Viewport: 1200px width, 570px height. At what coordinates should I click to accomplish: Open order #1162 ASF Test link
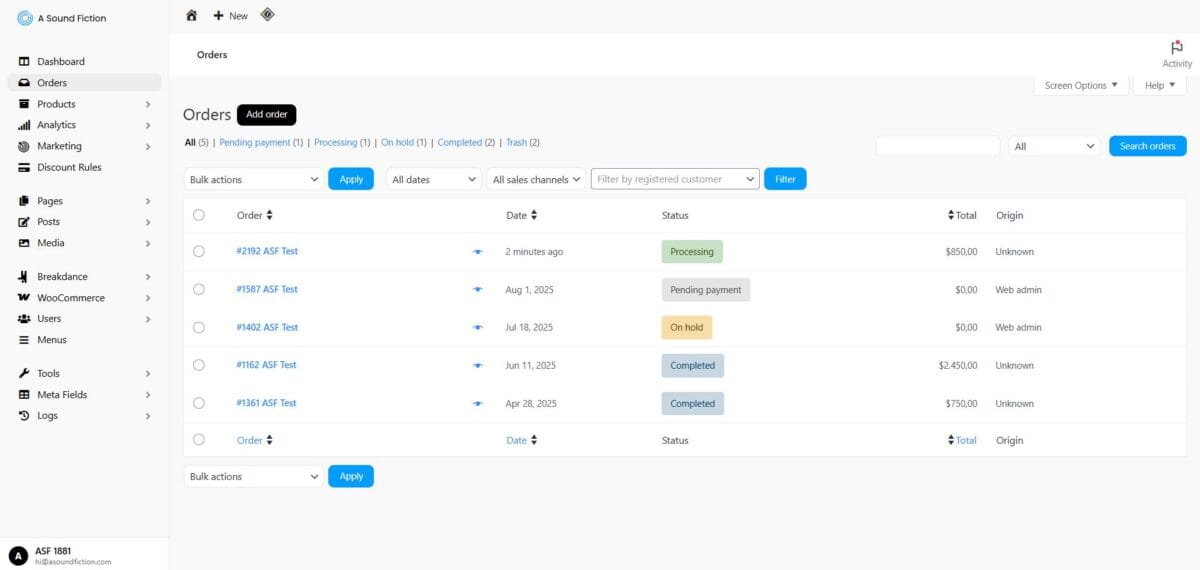266,365
